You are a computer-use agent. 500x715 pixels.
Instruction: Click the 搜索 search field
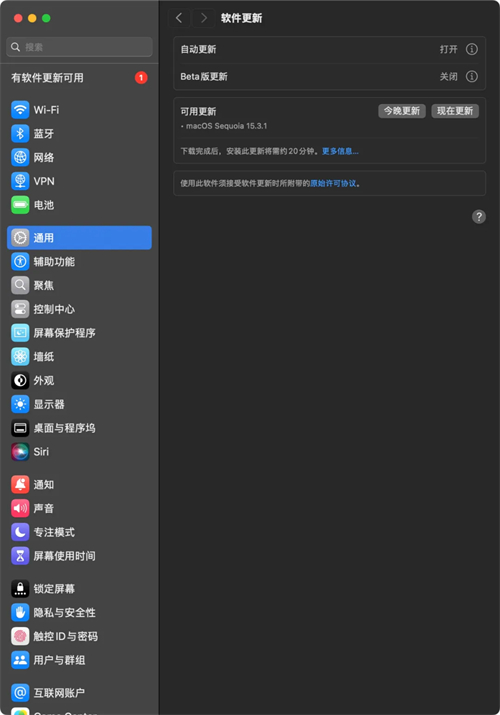click(79, 47)
